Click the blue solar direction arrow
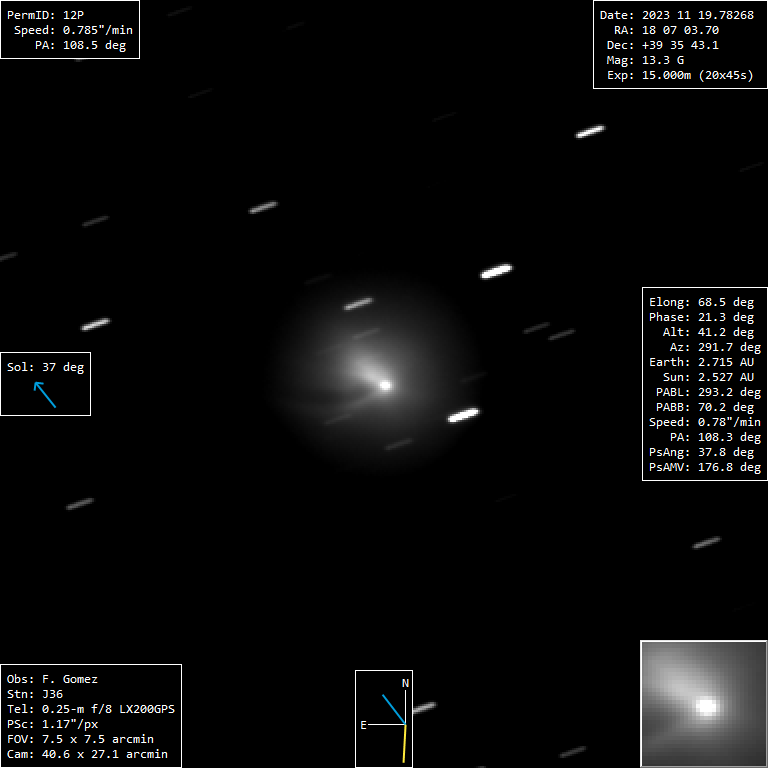 (x=45, y=395)
